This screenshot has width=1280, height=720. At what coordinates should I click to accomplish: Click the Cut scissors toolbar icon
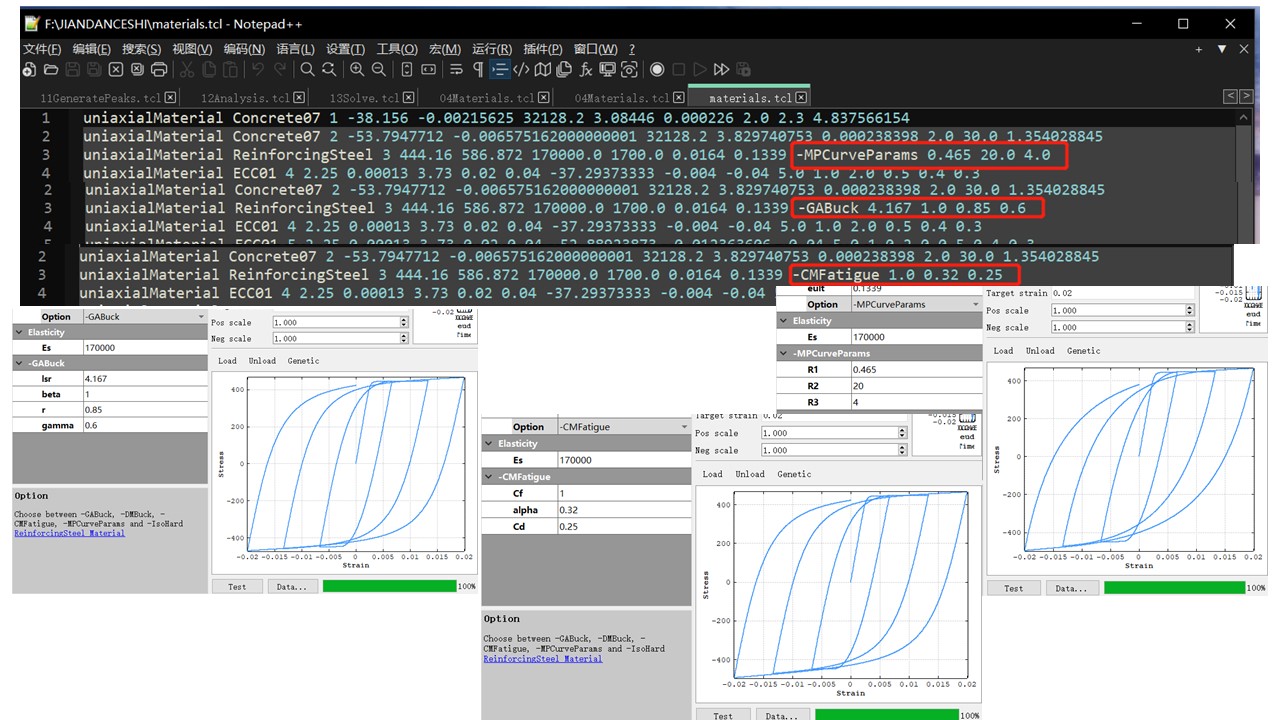tap(187, 69)
